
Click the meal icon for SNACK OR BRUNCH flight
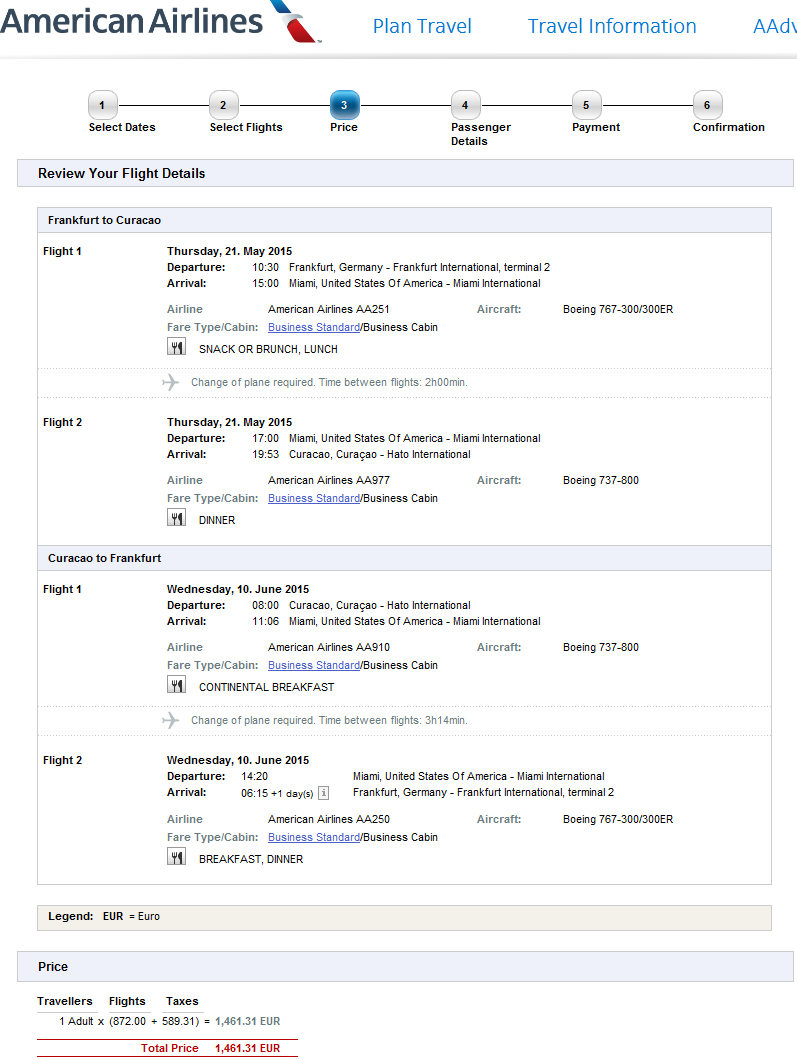[176, 345]
